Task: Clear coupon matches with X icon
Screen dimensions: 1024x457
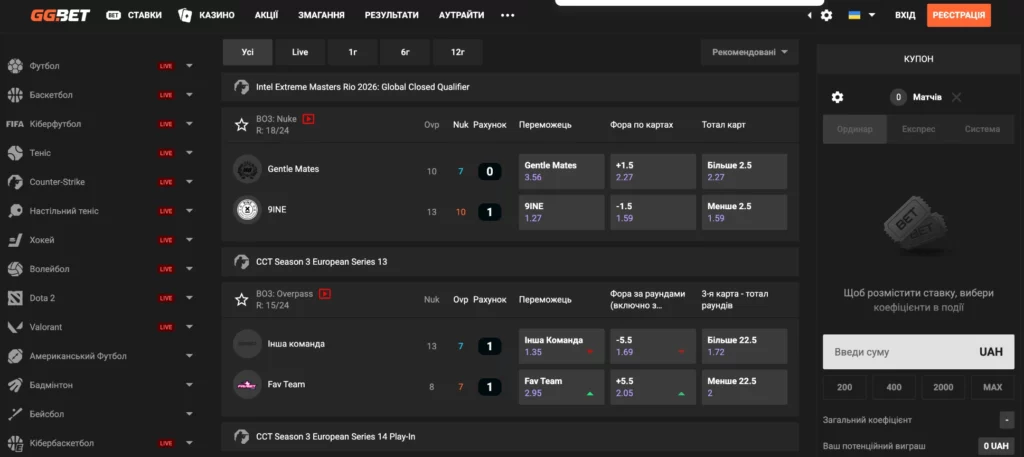Action: [x=957, y=97]
